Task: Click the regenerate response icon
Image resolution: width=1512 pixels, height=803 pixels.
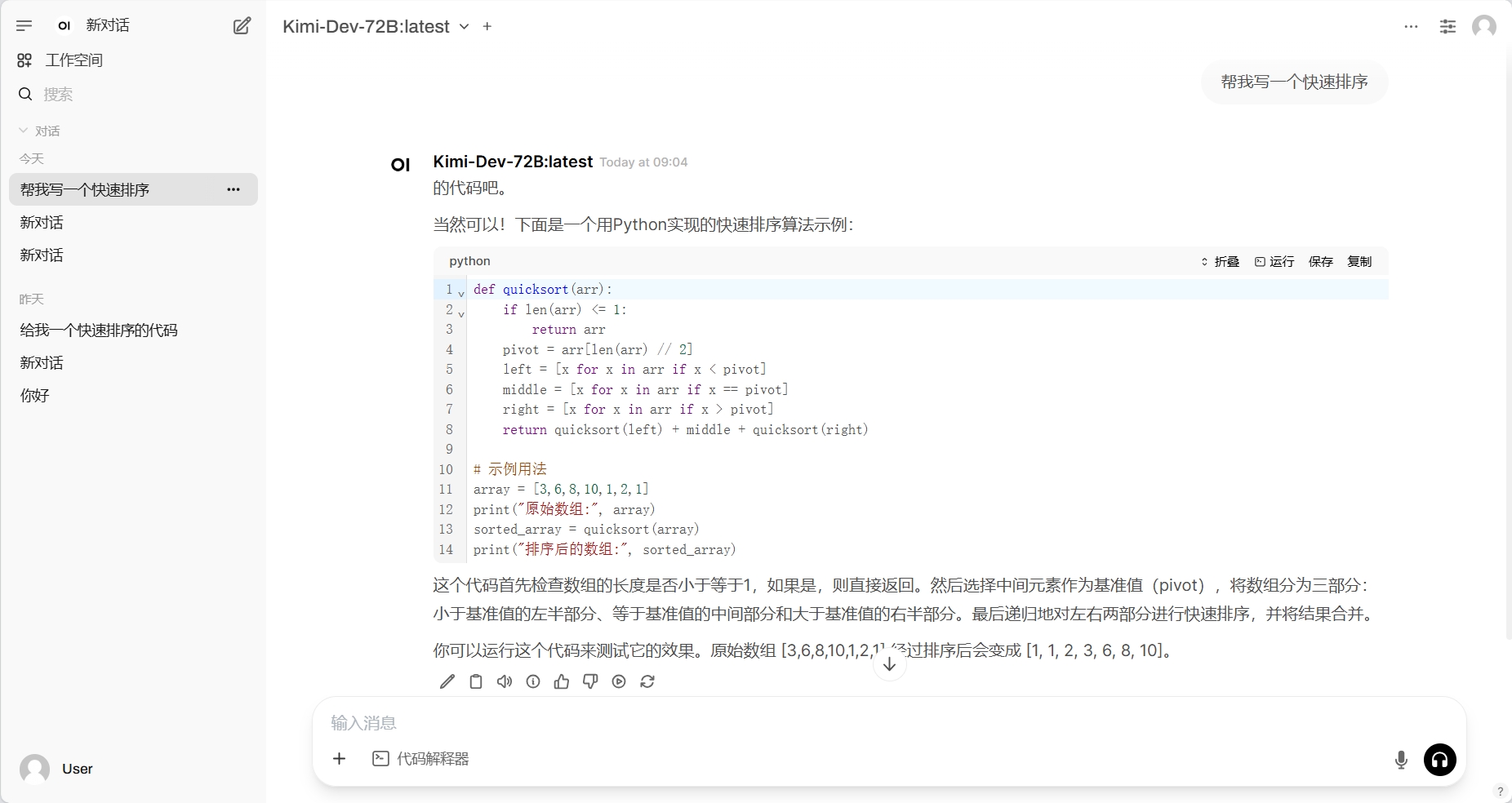Action: pos(647,681)
